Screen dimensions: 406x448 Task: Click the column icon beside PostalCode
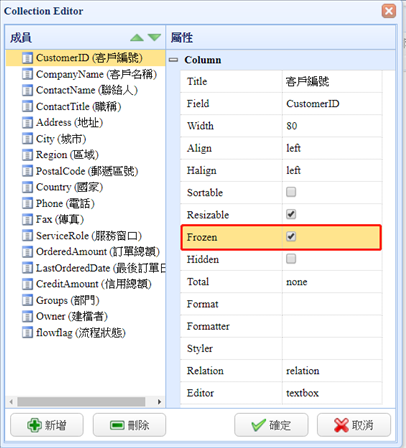coord(27,171)
